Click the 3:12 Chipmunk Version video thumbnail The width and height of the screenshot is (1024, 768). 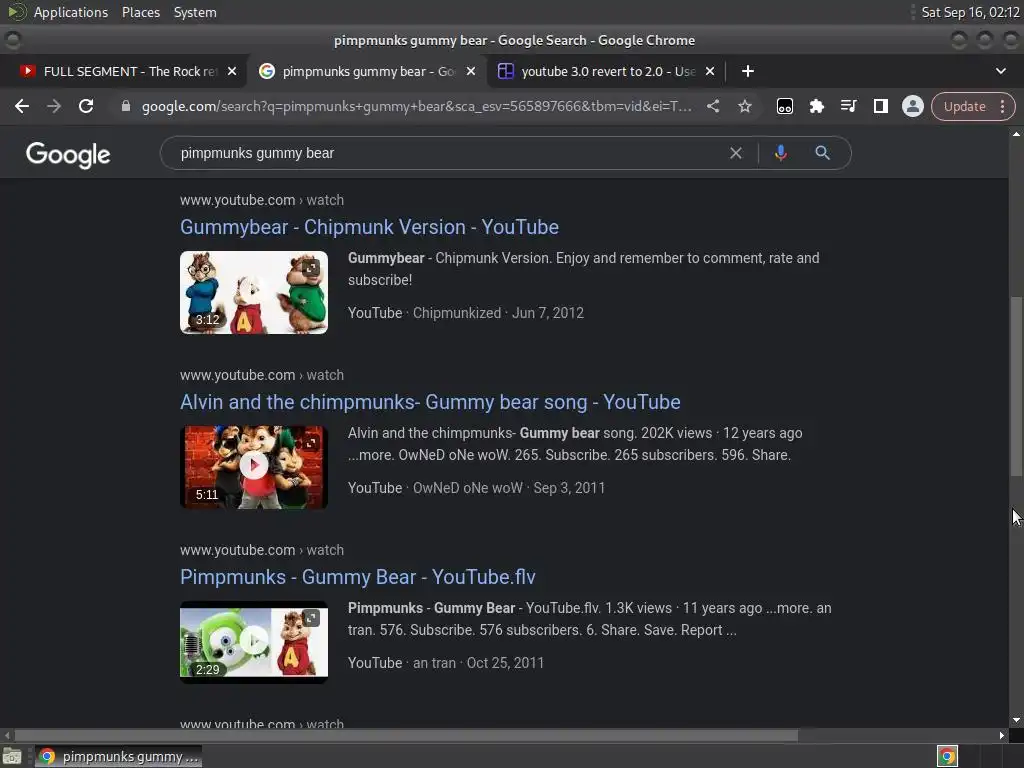pos(254,293)
